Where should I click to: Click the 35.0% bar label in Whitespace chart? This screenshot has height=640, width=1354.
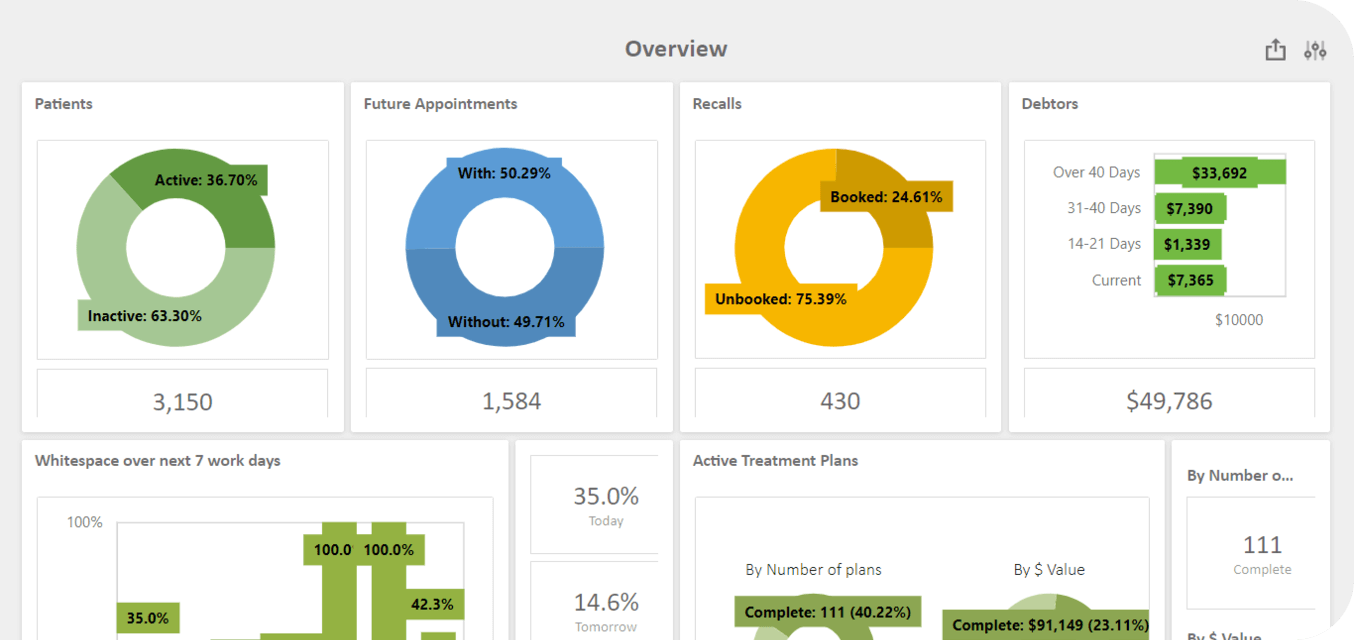(x=148, y=618)
